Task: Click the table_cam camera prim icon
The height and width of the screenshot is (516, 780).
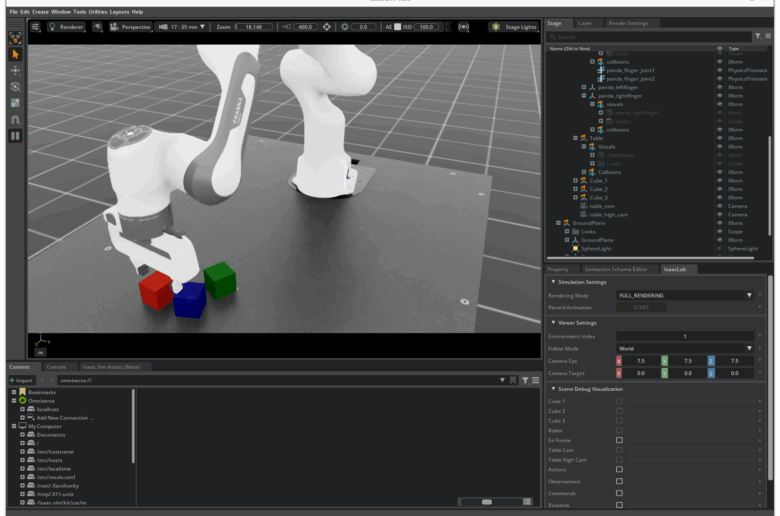Action: tap(582, 206)
